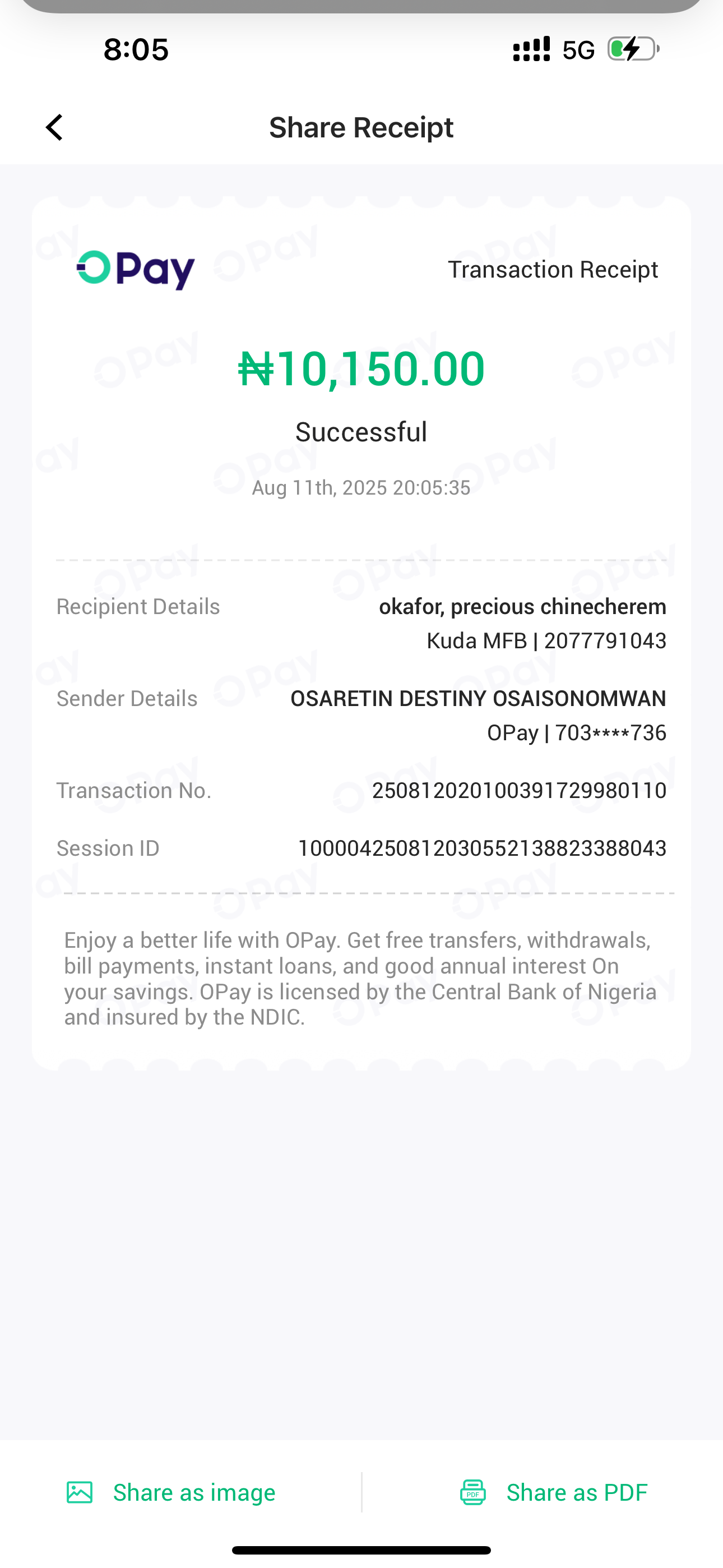723x1568 pixels.
Task: Tap the battery charging icon
Action: [x=633, y=49]
